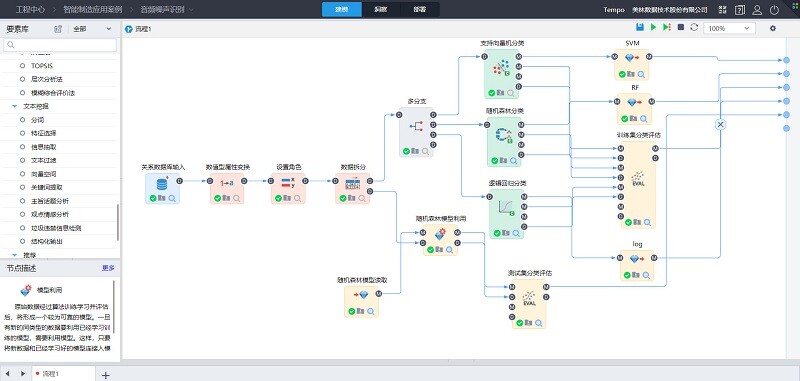This screenshot has height=381, width=800.
Task: Open the user profile icon
Action: point(757,10)
